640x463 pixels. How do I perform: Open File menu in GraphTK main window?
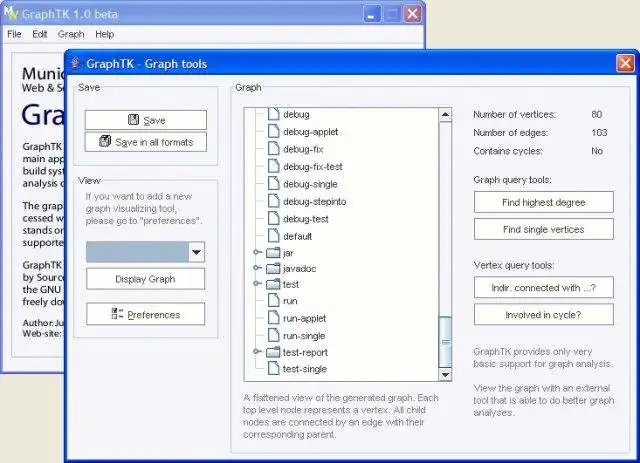(x=14, y=34)
